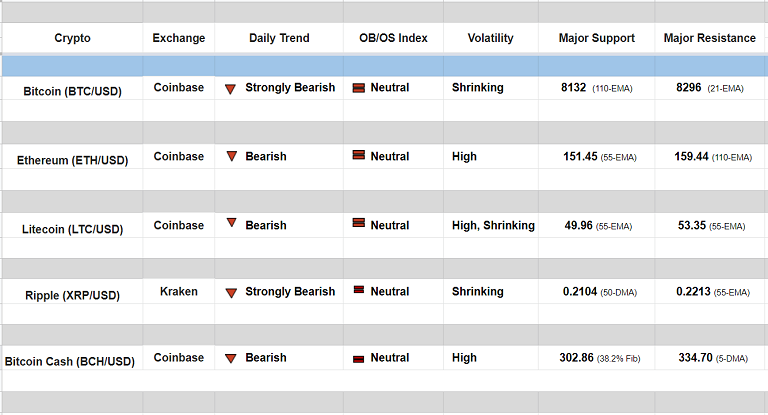768x415 pixels.
Task: Click Bitcoin Cash's red down-arrow trend icon
Action: (231, 358)
